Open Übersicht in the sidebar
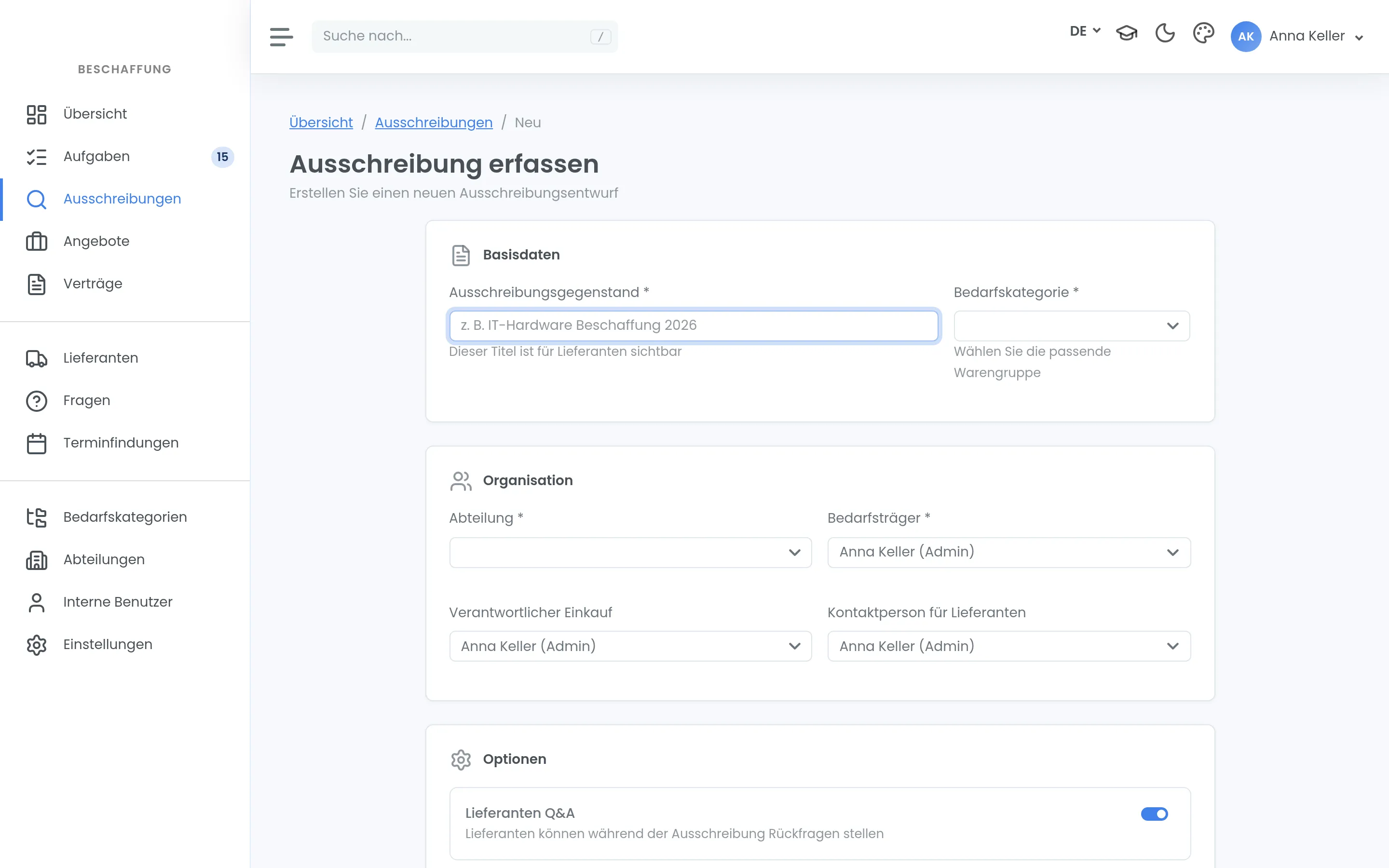The width and height of the screenshot is (1389, 868). tap(125, 114)
